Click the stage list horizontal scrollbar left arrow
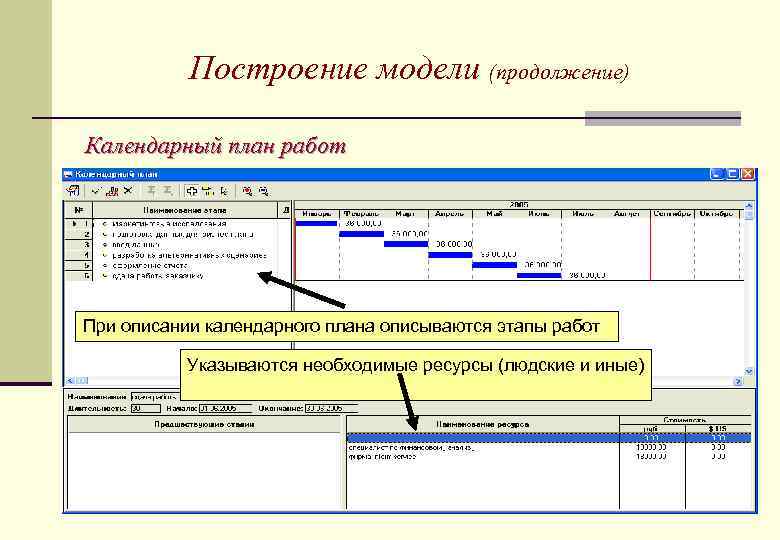This screenshot has width=780, height=540. pos(70,380)
